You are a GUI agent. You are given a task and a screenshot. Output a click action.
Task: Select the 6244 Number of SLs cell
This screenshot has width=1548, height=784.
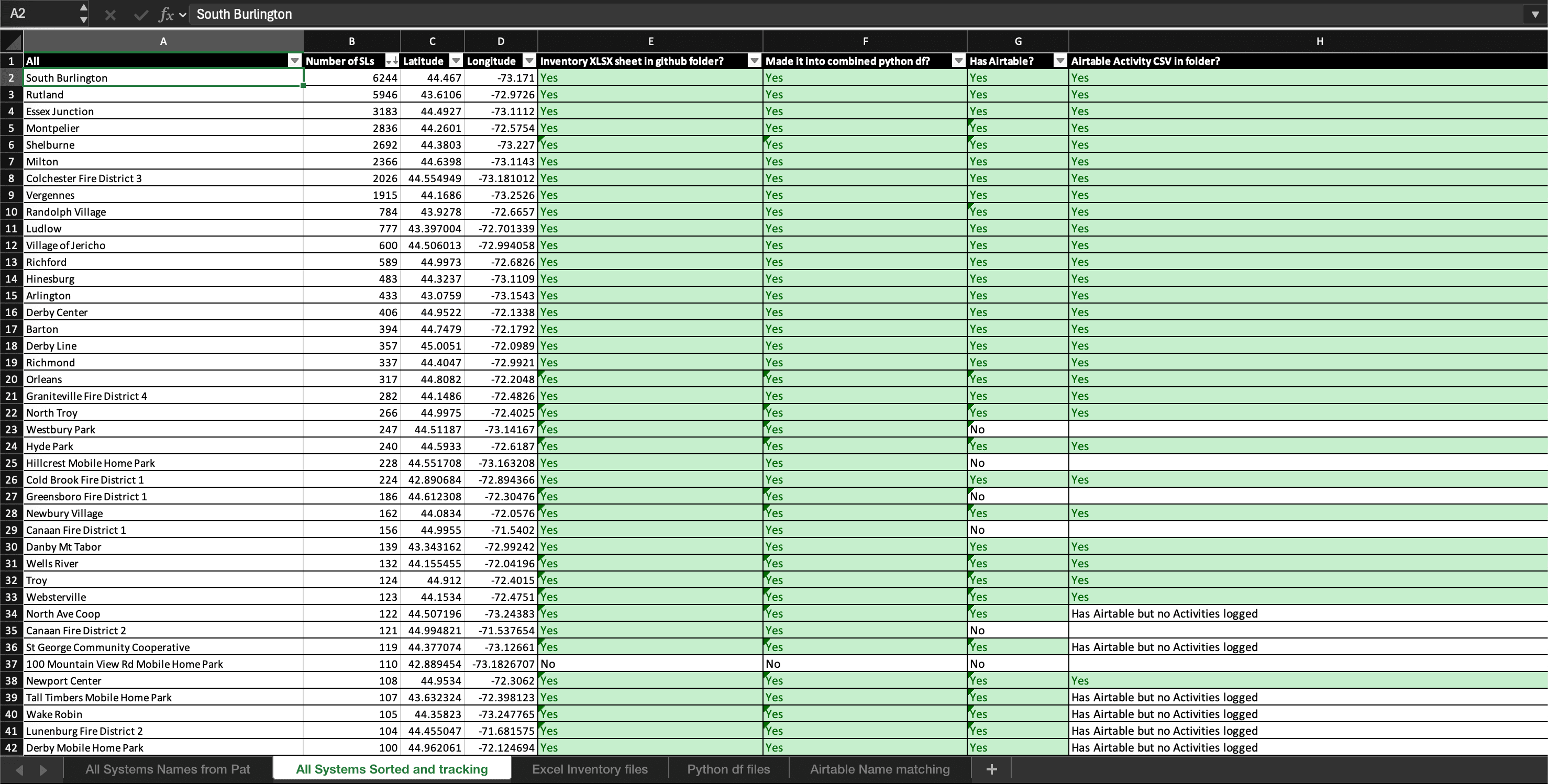click(351, 77)
